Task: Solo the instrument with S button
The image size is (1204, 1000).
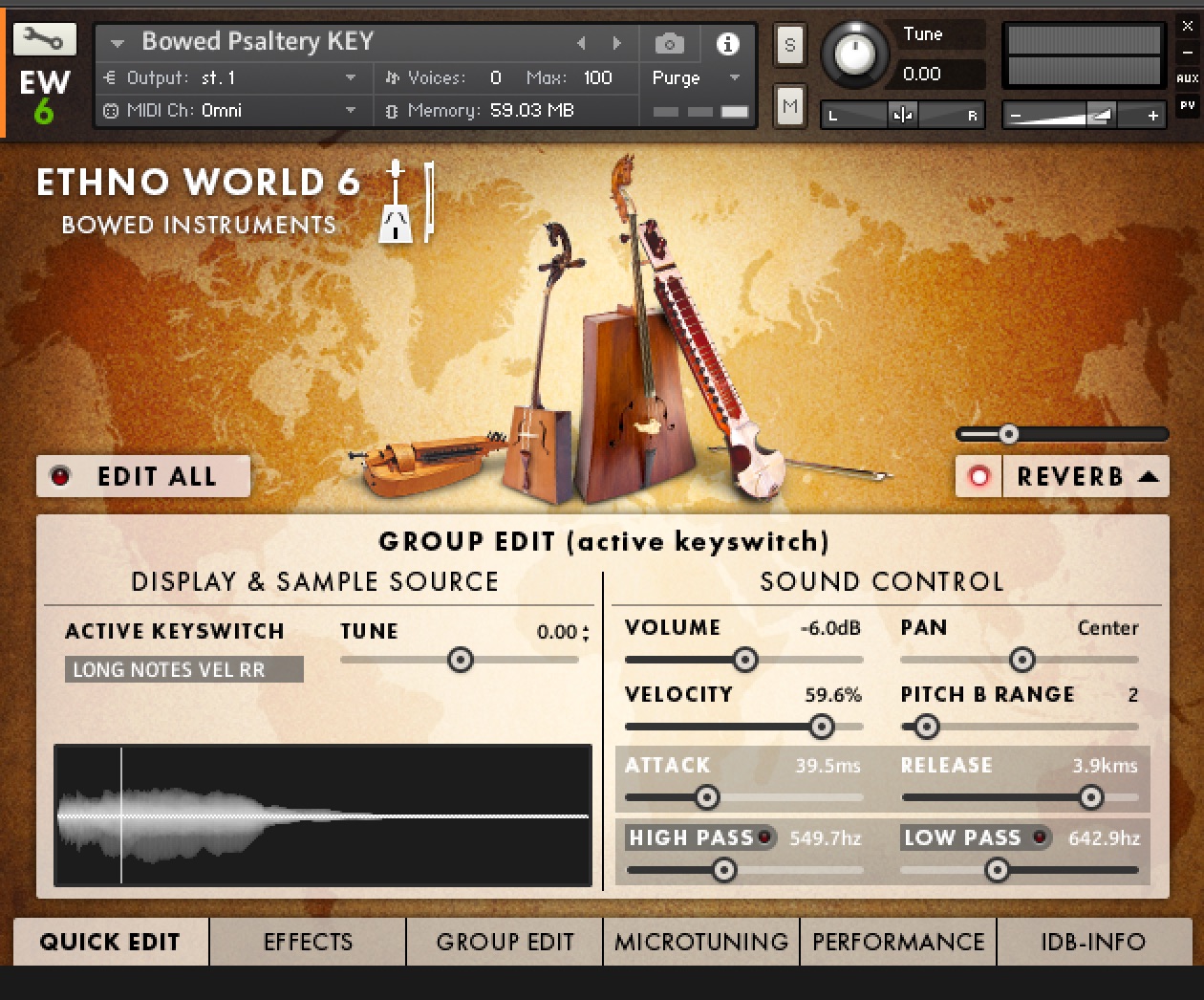Action: (789, 45)
